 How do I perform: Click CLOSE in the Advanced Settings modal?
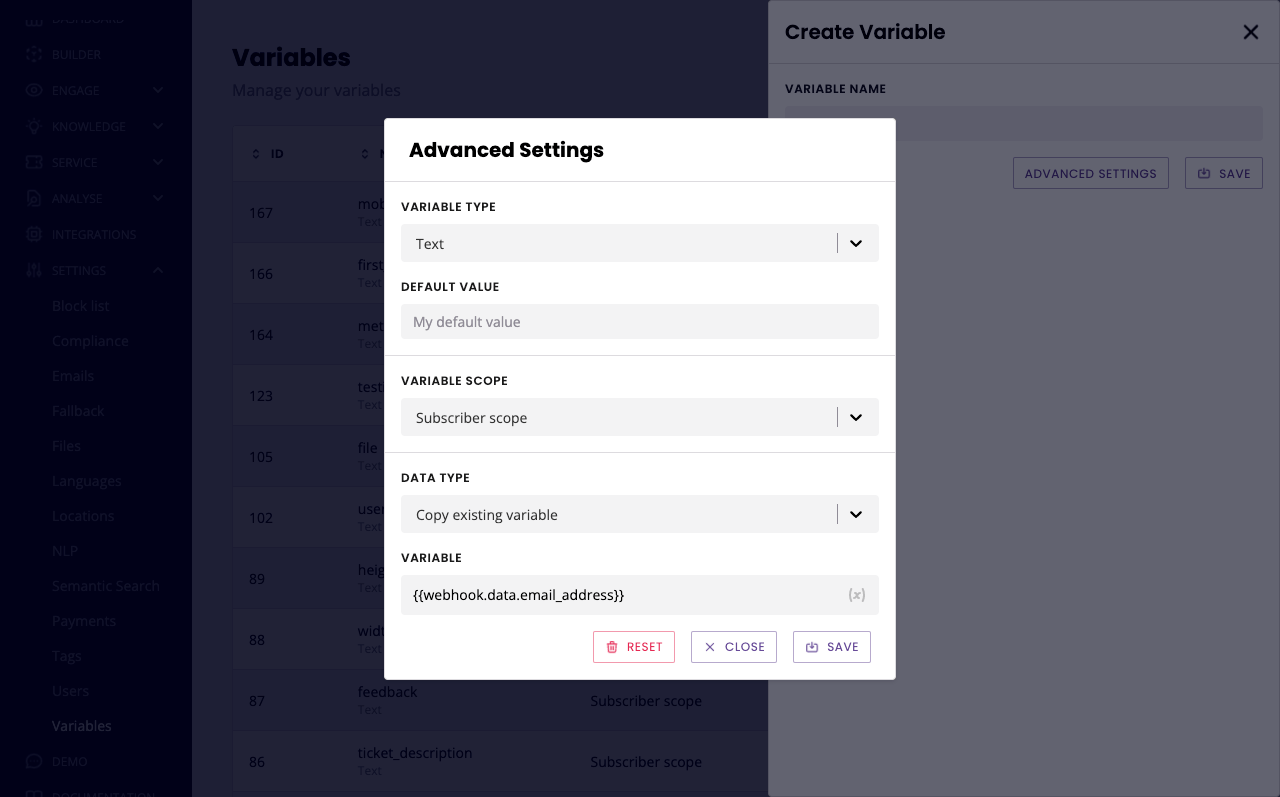pos(733,647)
